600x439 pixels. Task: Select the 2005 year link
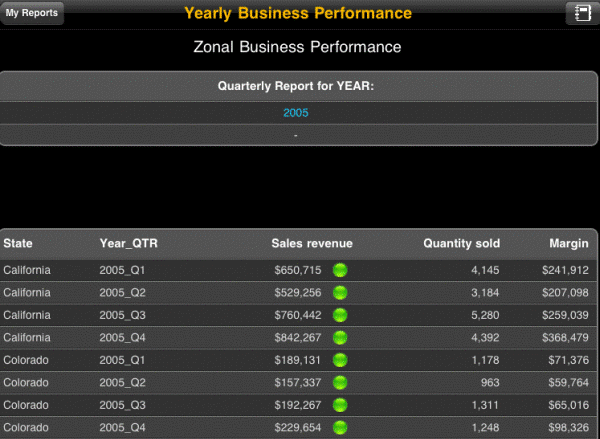(296, 113)
